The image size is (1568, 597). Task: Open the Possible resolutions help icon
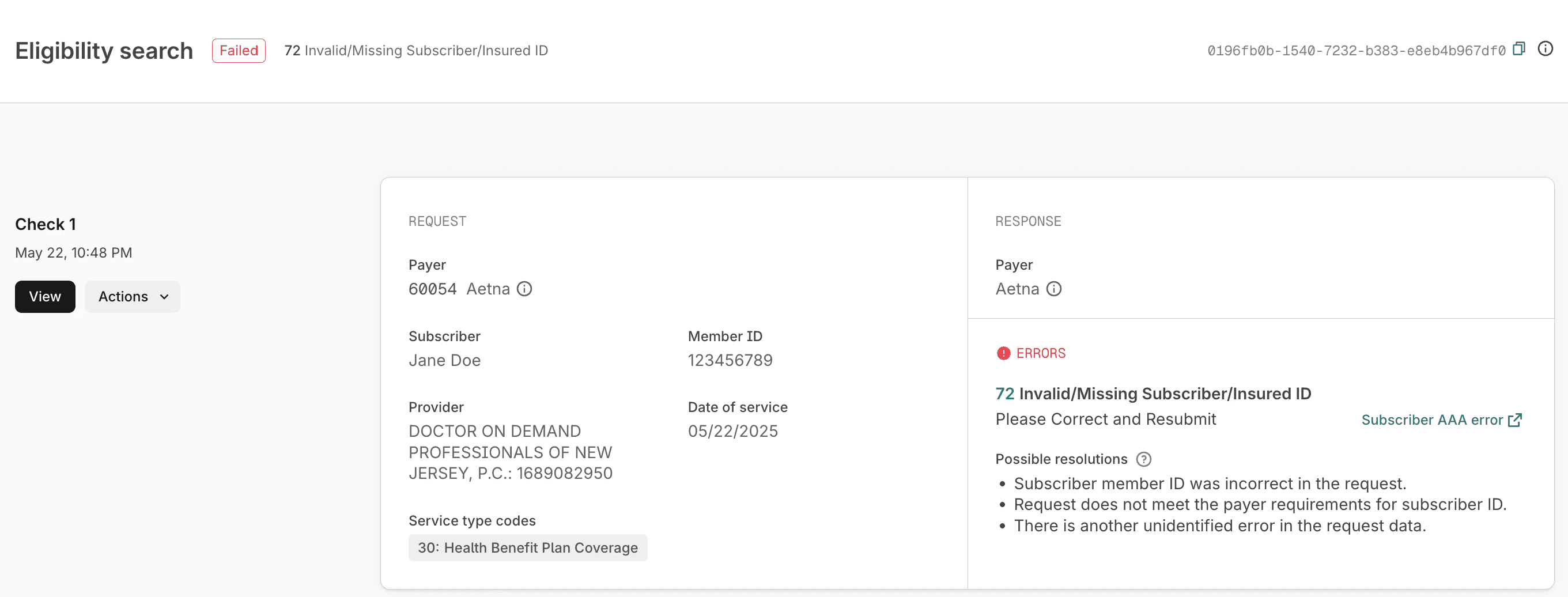(x=1143, y=459)
